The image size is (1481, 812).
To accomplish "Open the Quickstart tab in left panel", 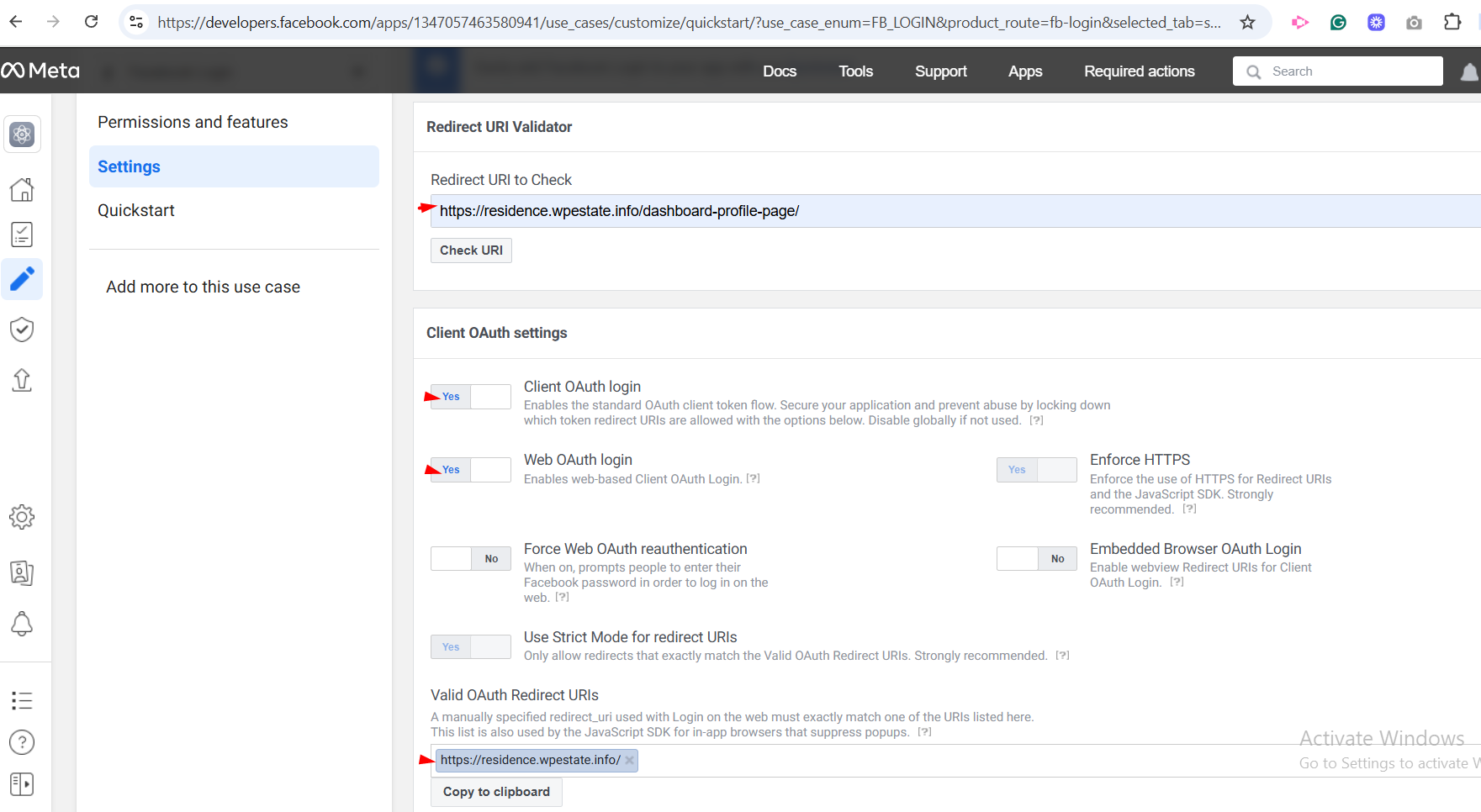I will 136,210.
